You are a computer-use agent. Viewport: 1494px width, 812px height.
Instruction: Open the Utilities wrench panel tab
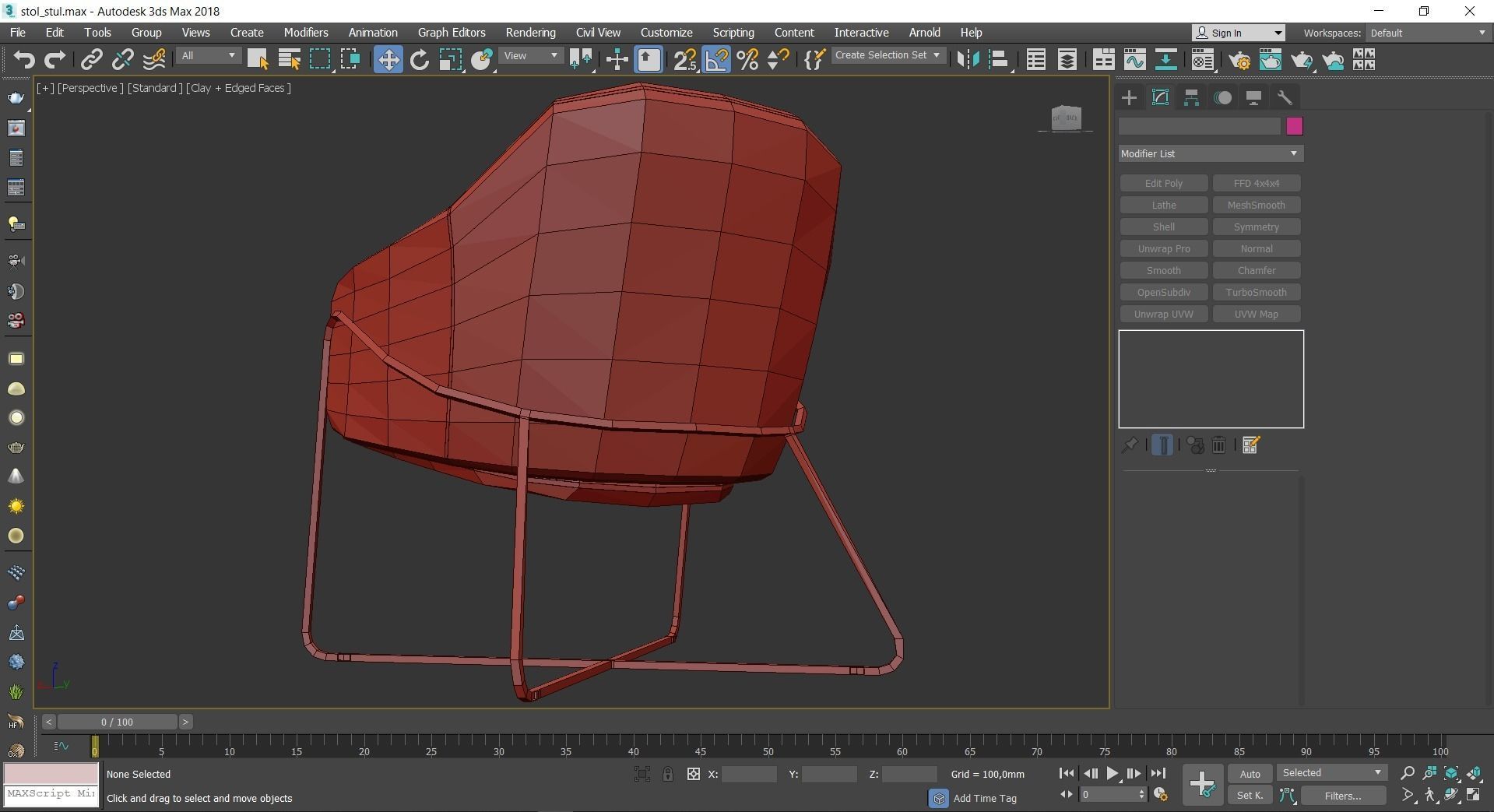tap(1285, 97)
